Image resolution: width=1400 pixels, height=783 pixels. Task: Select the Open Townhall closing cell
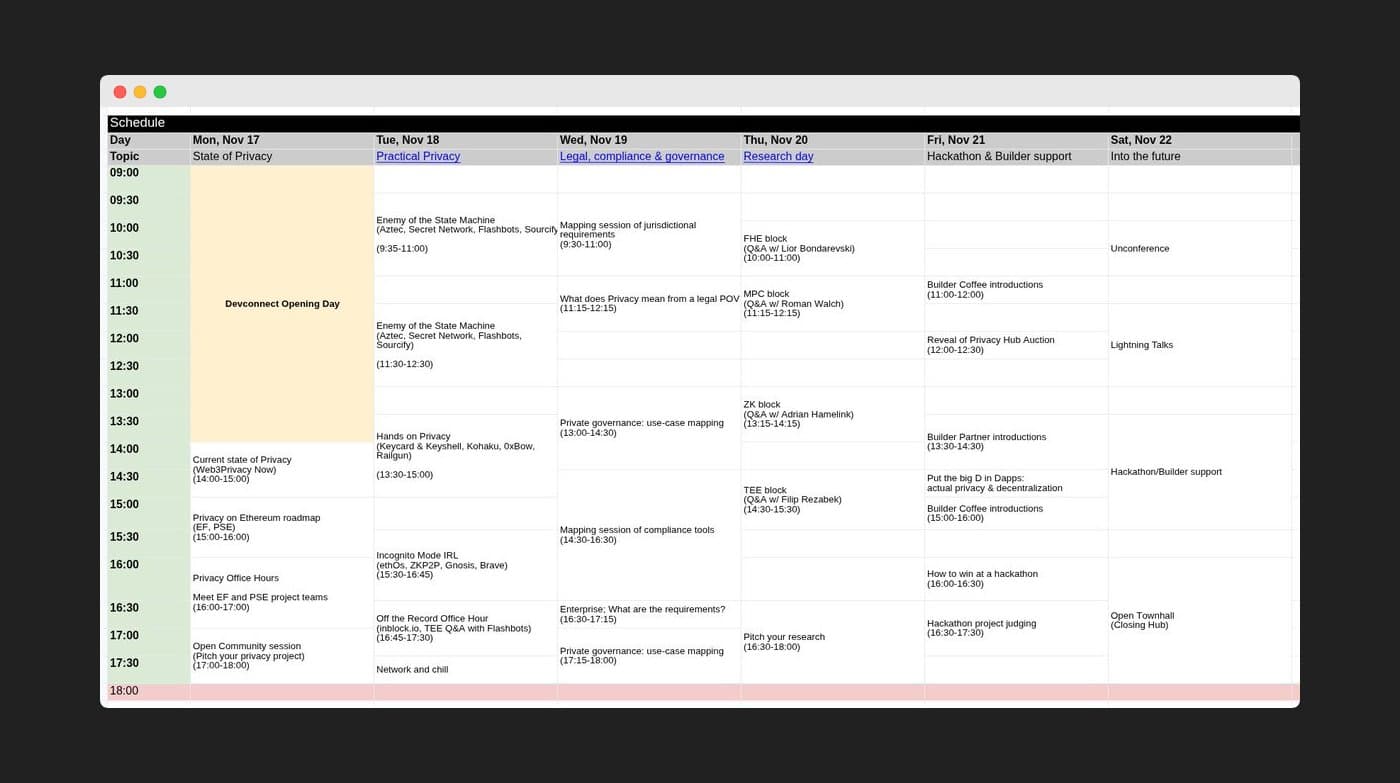pos(1142,620)
